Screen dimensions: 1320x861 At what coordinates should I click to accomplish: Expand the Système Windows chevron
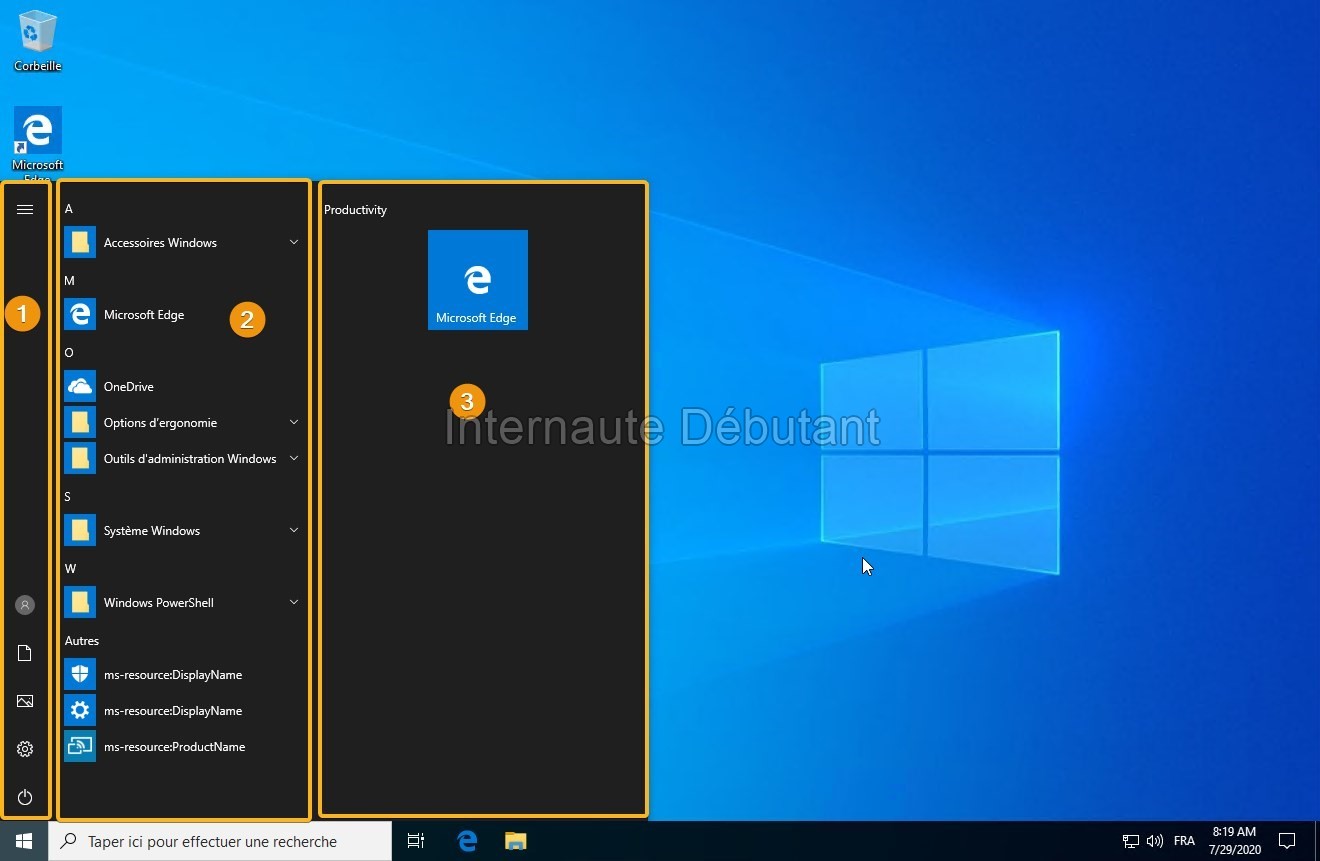point(294,530)
